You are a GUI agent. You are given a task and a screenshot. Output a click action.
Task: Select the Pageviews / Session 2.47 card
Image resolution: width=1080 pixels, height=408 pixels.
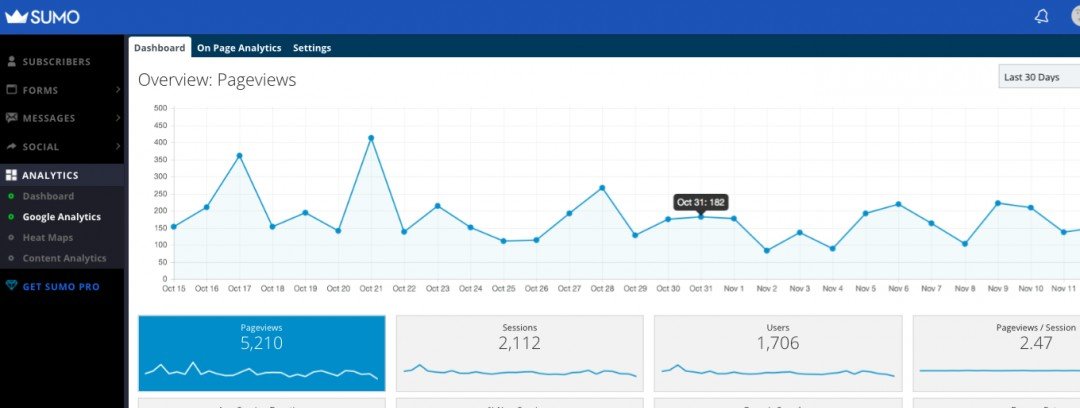pyautogui.click(x=997, y=354)
